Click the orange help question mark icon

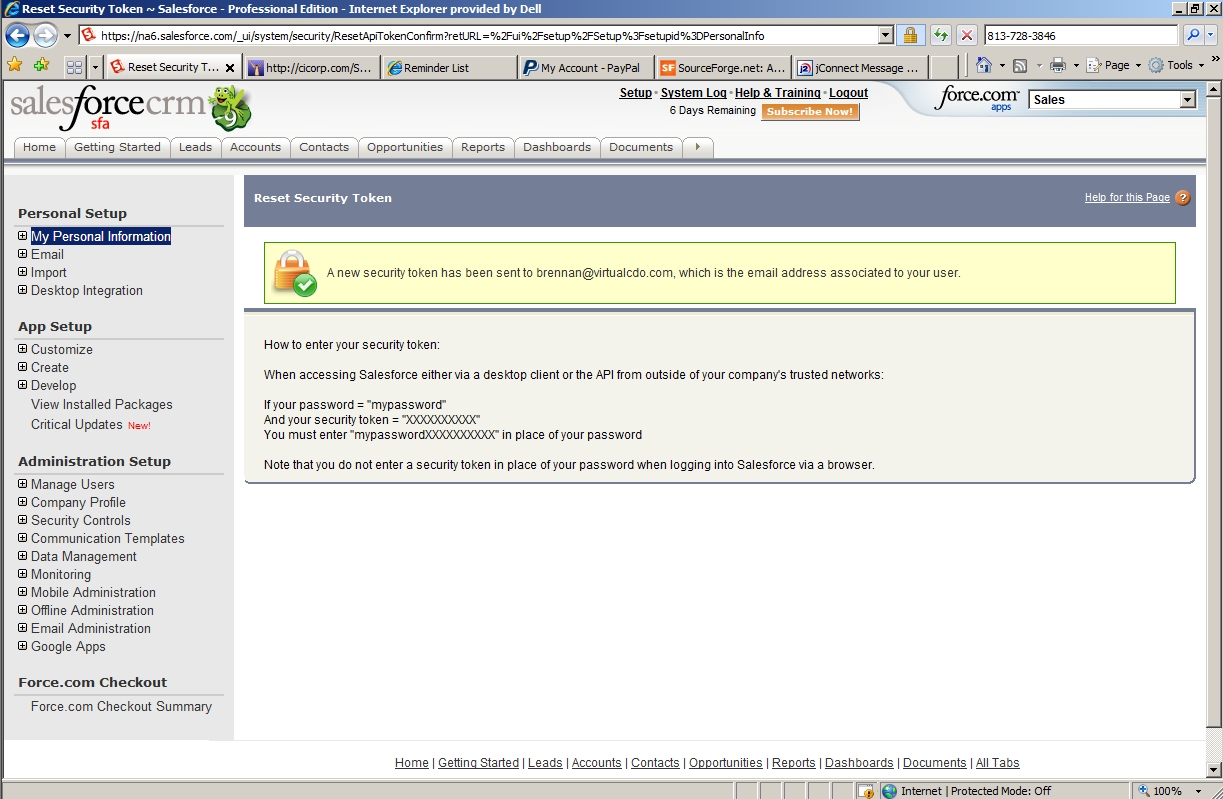(1183, 198)
